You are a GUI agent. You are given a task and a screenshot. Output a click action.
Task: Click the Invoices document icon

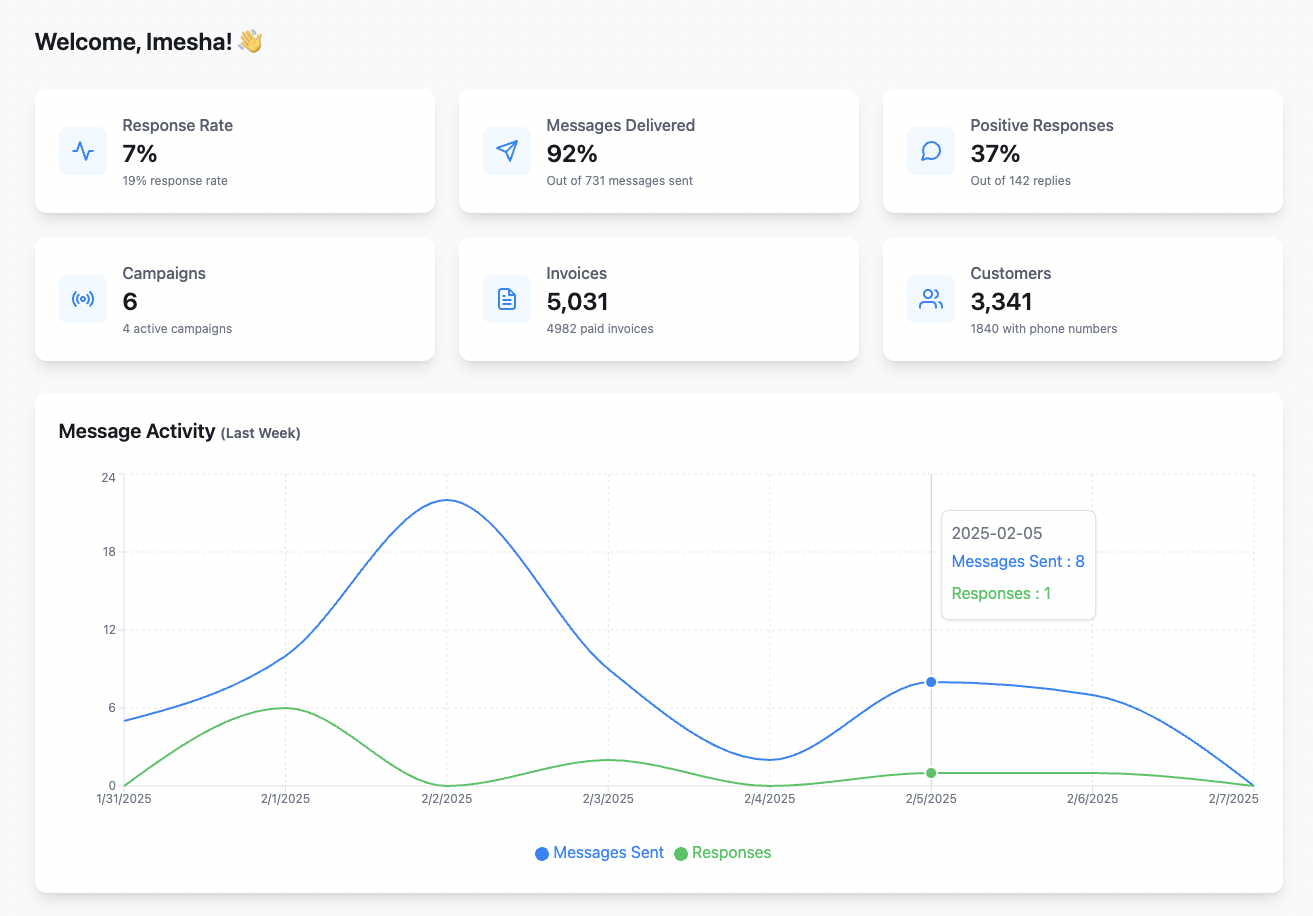507,298
